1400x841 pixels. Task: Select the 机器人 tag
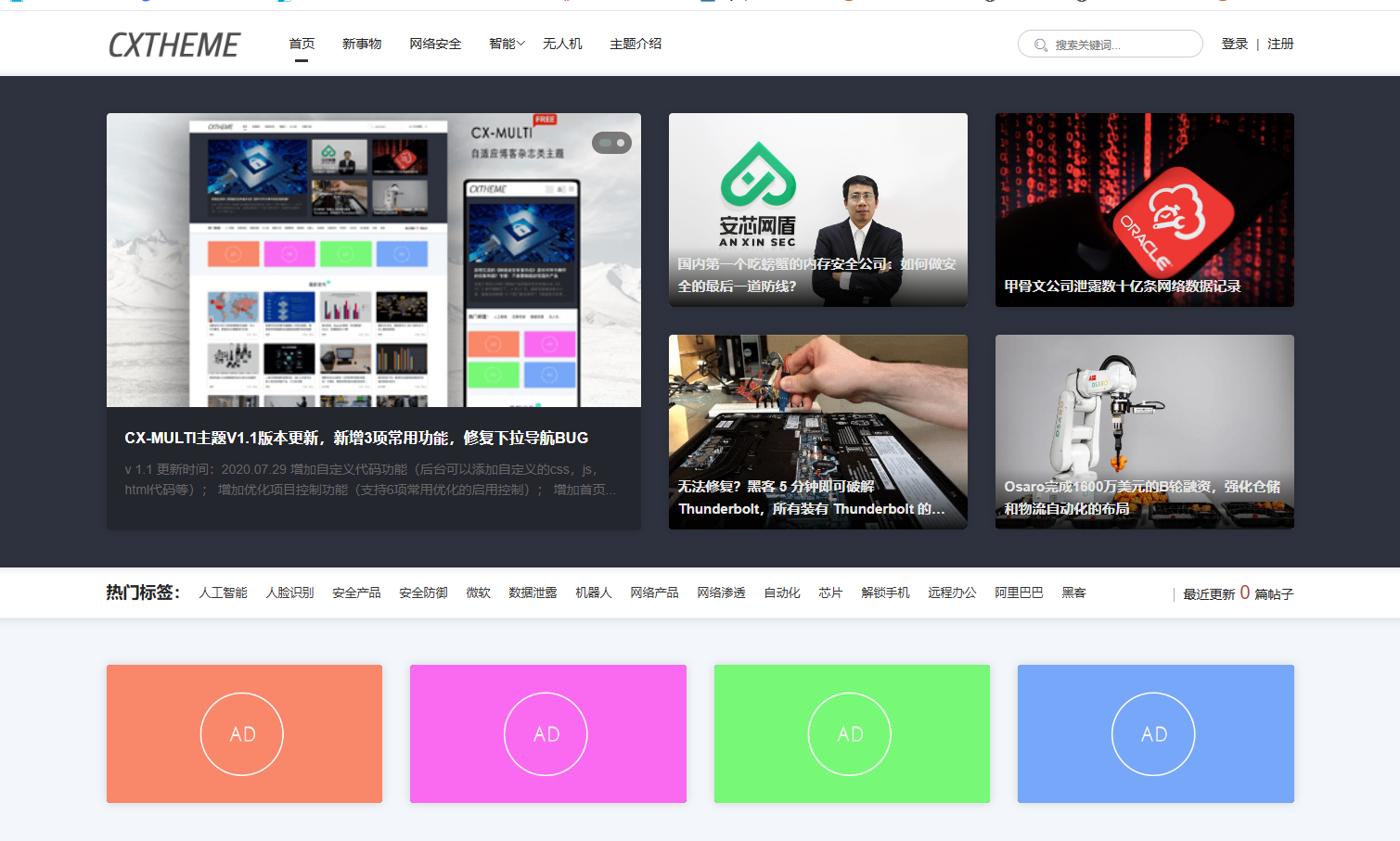593,593
